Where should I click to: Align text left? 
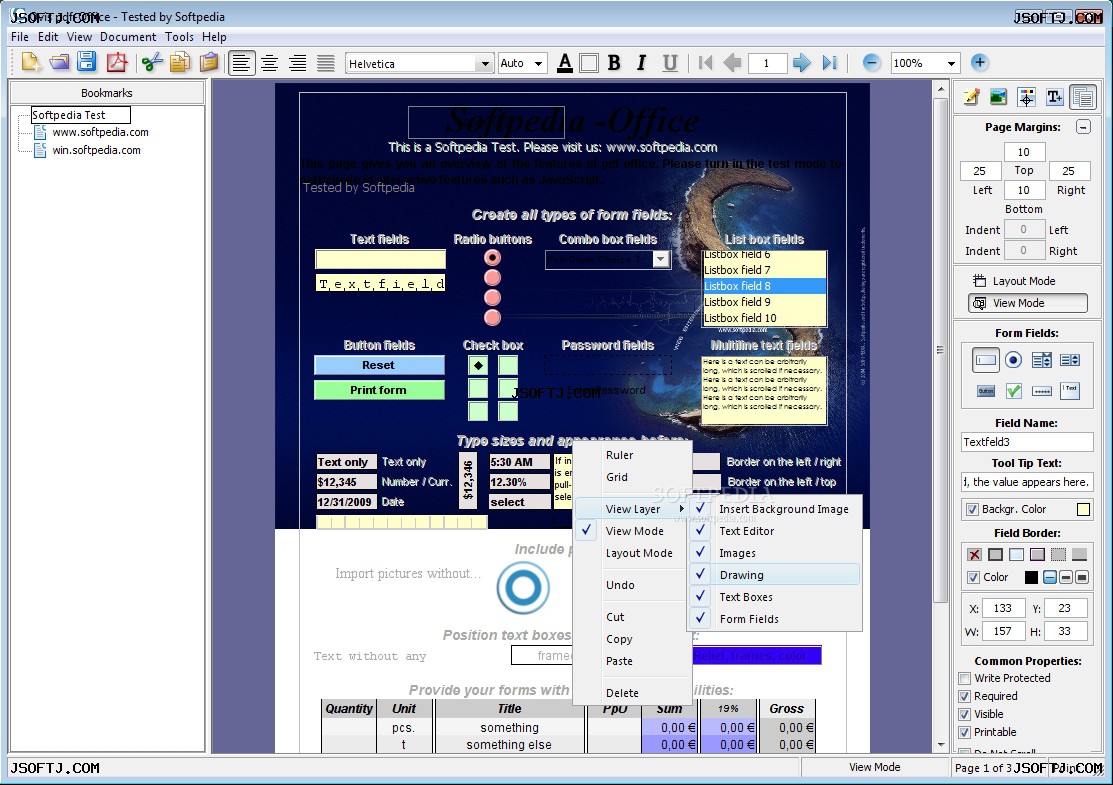coord(241,63)
